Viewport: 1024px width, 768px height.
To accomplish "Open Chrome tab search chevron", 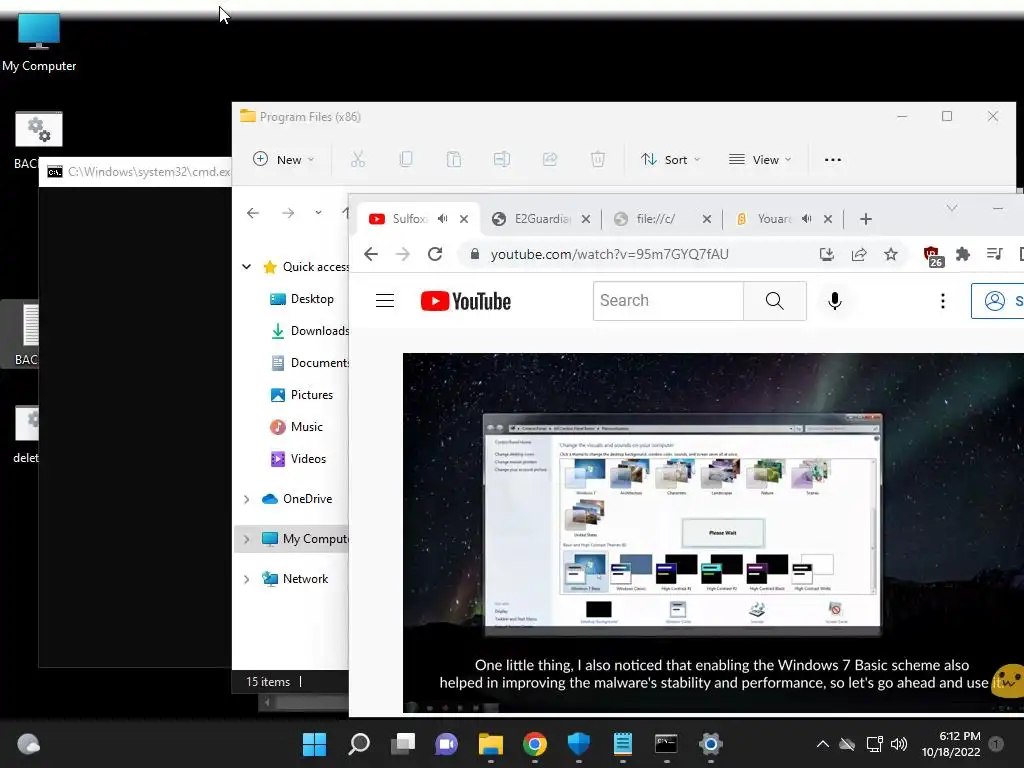I will 952,208.
